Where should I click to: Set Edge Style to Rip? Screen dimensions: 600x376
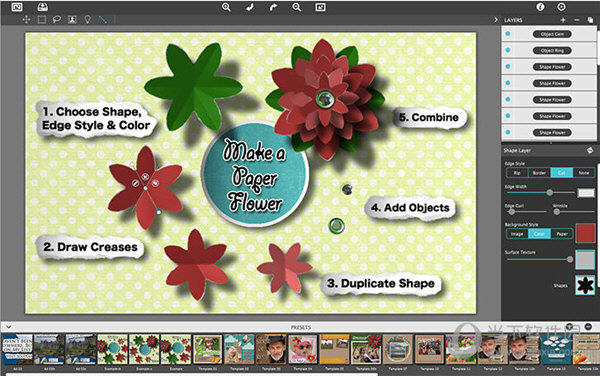tap(517, 173)
